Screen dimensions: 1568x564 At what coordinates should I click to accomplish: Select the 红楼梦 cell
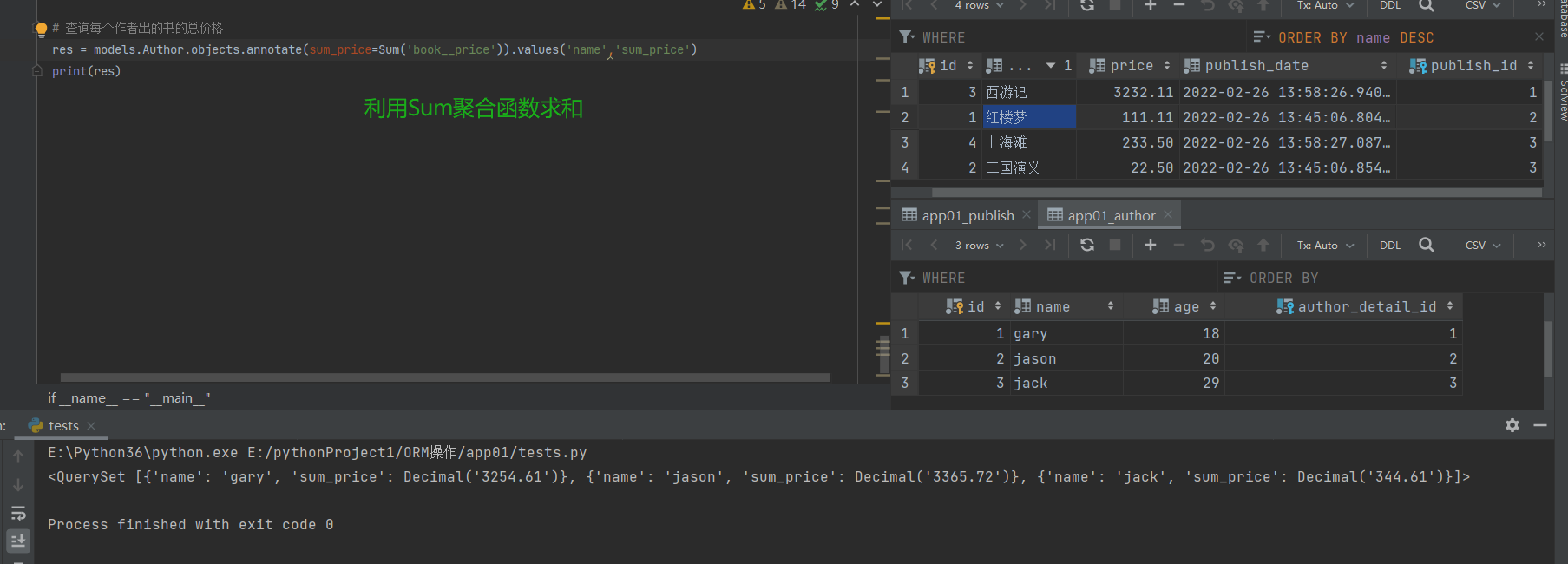pyautogui.click(x=1029, y=117)
